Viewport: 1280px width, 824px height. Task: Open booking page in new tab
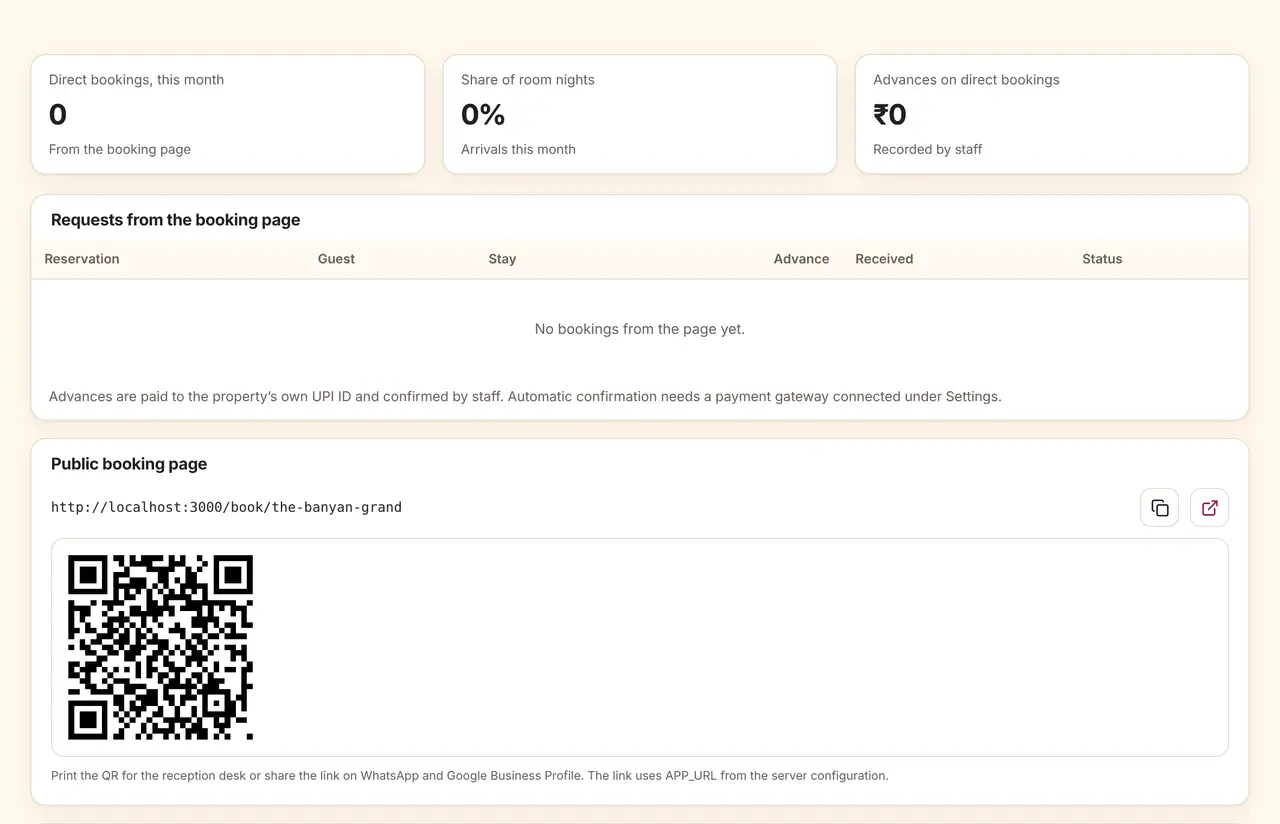(x=1210, y=508)
